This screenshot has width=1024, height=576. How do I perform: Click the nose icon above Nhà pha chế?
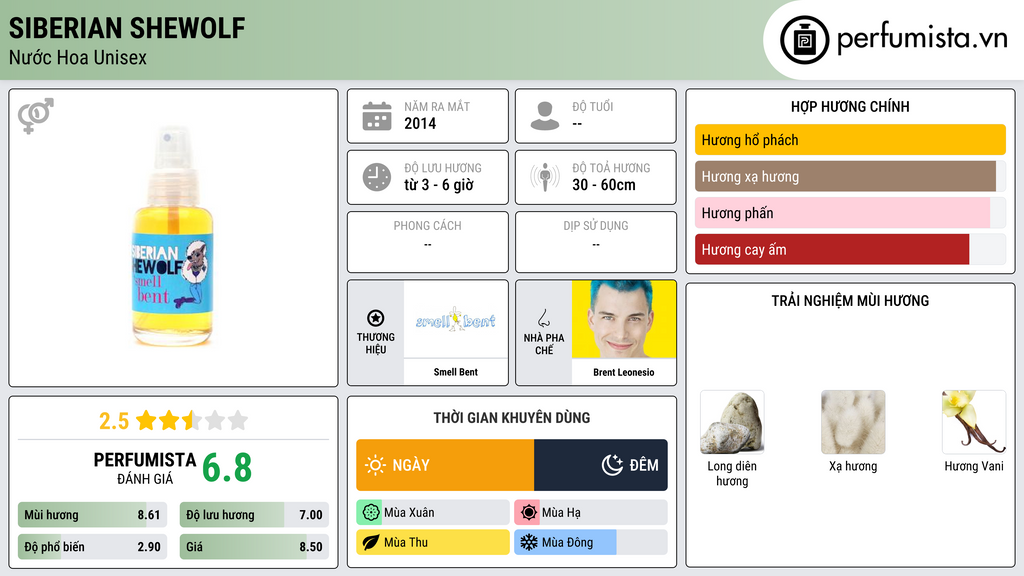(x=543, y=318)
